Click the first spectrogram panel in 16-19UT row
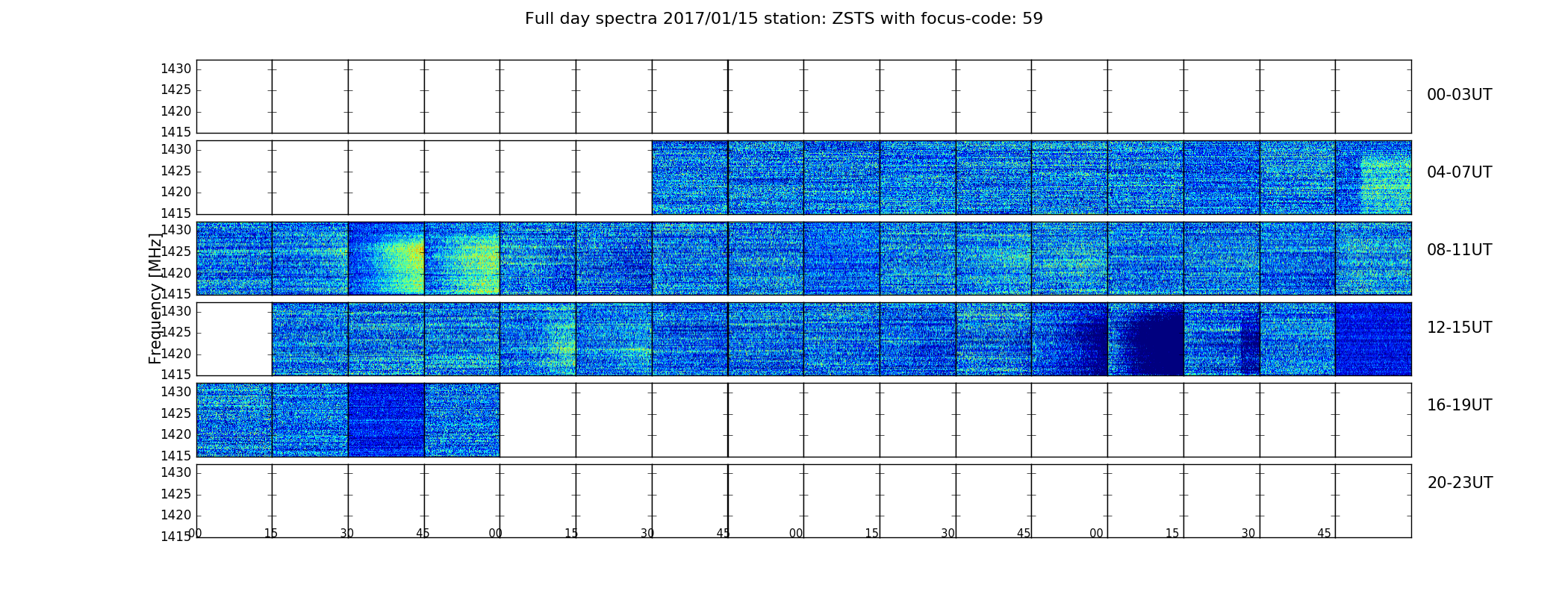 click(x=234, y=420)
